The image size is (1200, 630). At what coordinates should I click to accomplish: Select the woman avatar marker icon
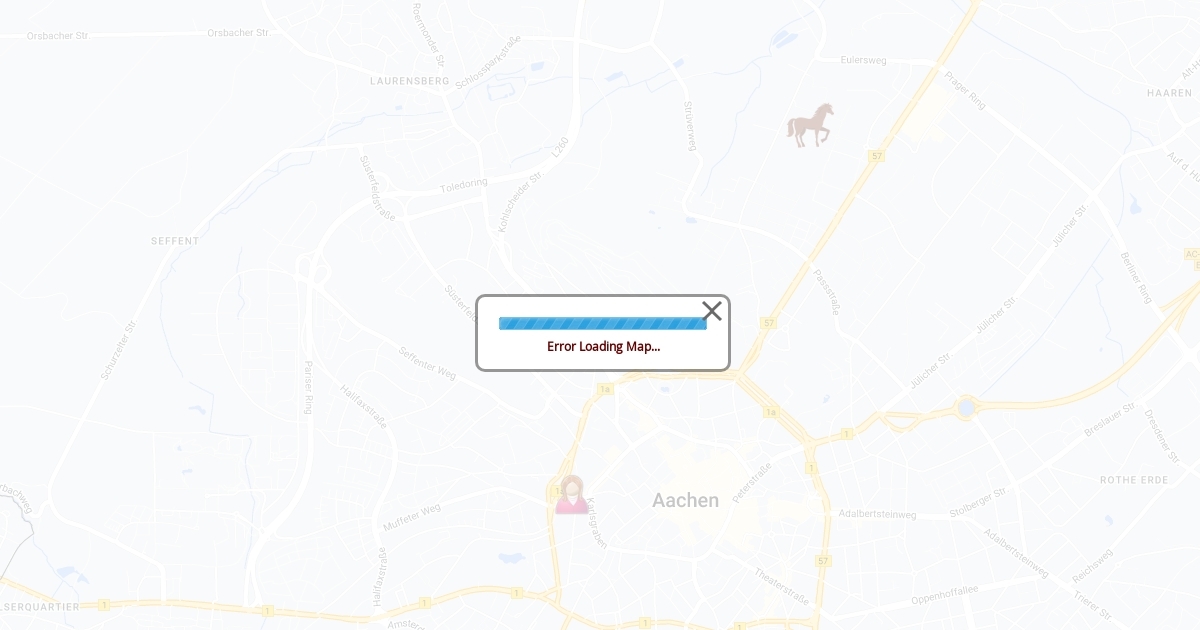[x=572, y=494]
